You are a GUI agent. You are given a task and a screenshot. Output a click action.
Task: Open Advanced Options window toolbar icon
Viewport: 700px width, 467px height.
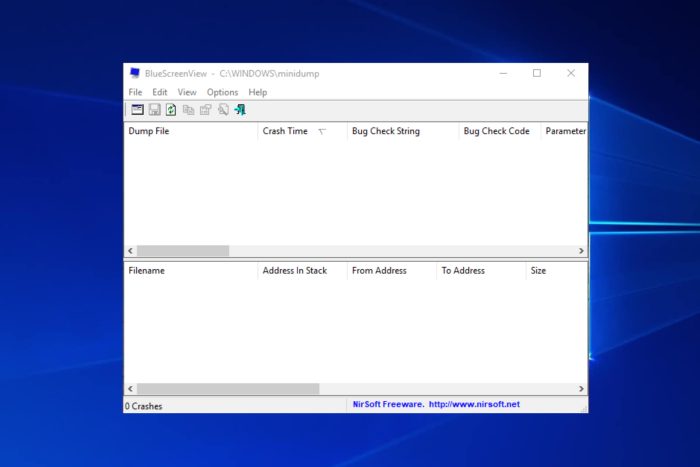pyautogui.click(x=138, y=110)
